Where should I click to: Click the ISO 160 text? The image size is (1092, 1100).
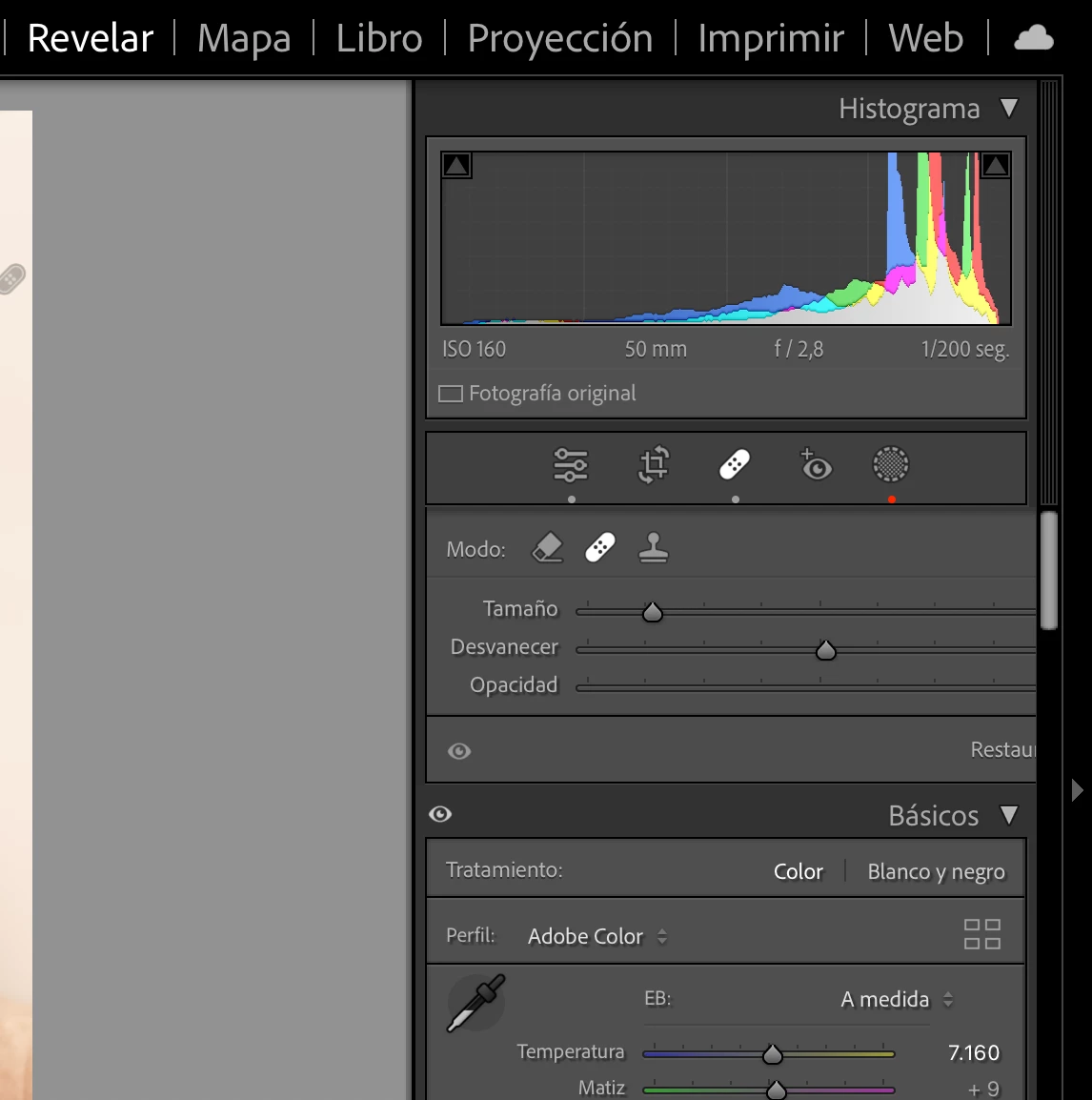click(x=475, y=349)
